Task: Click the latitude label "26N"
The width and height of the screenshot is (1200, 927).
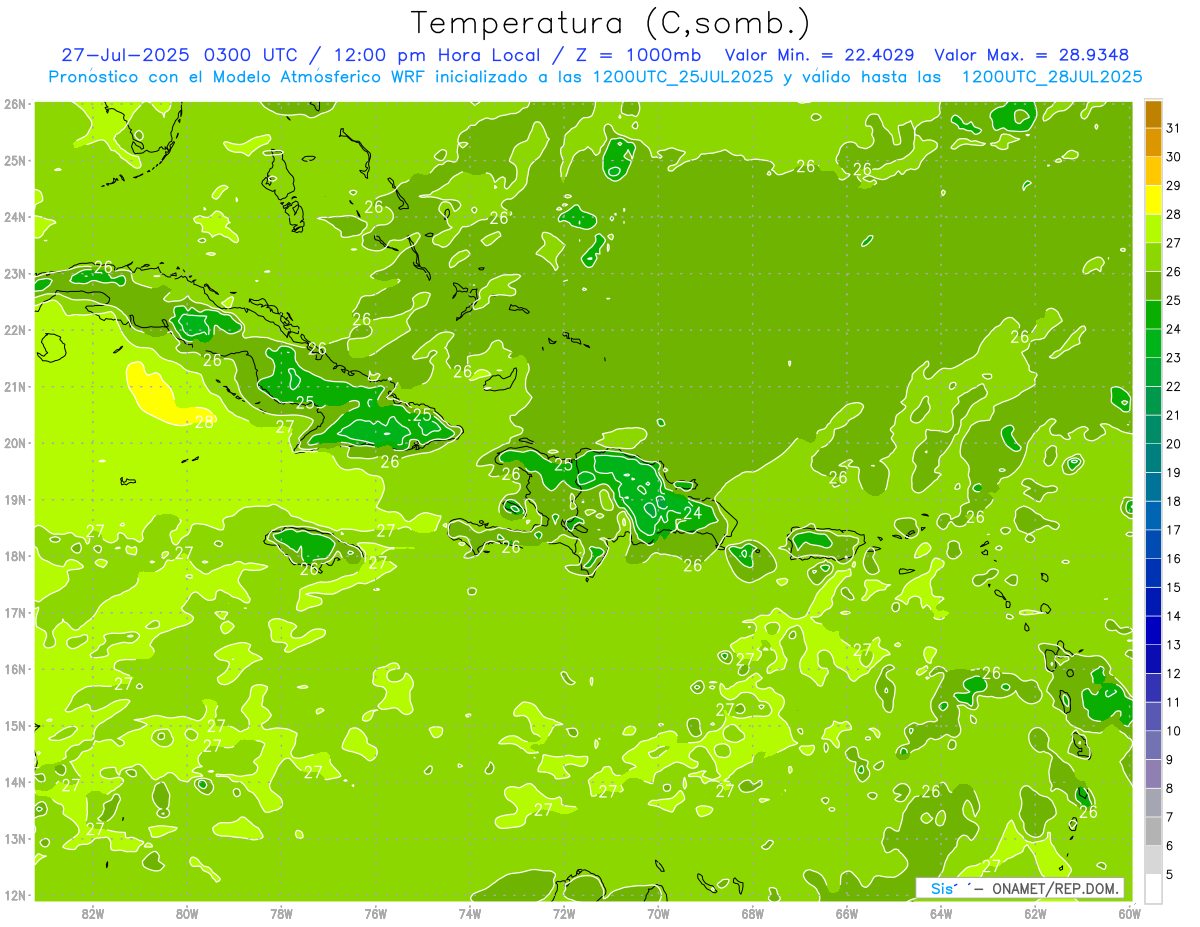Action: 15,104
